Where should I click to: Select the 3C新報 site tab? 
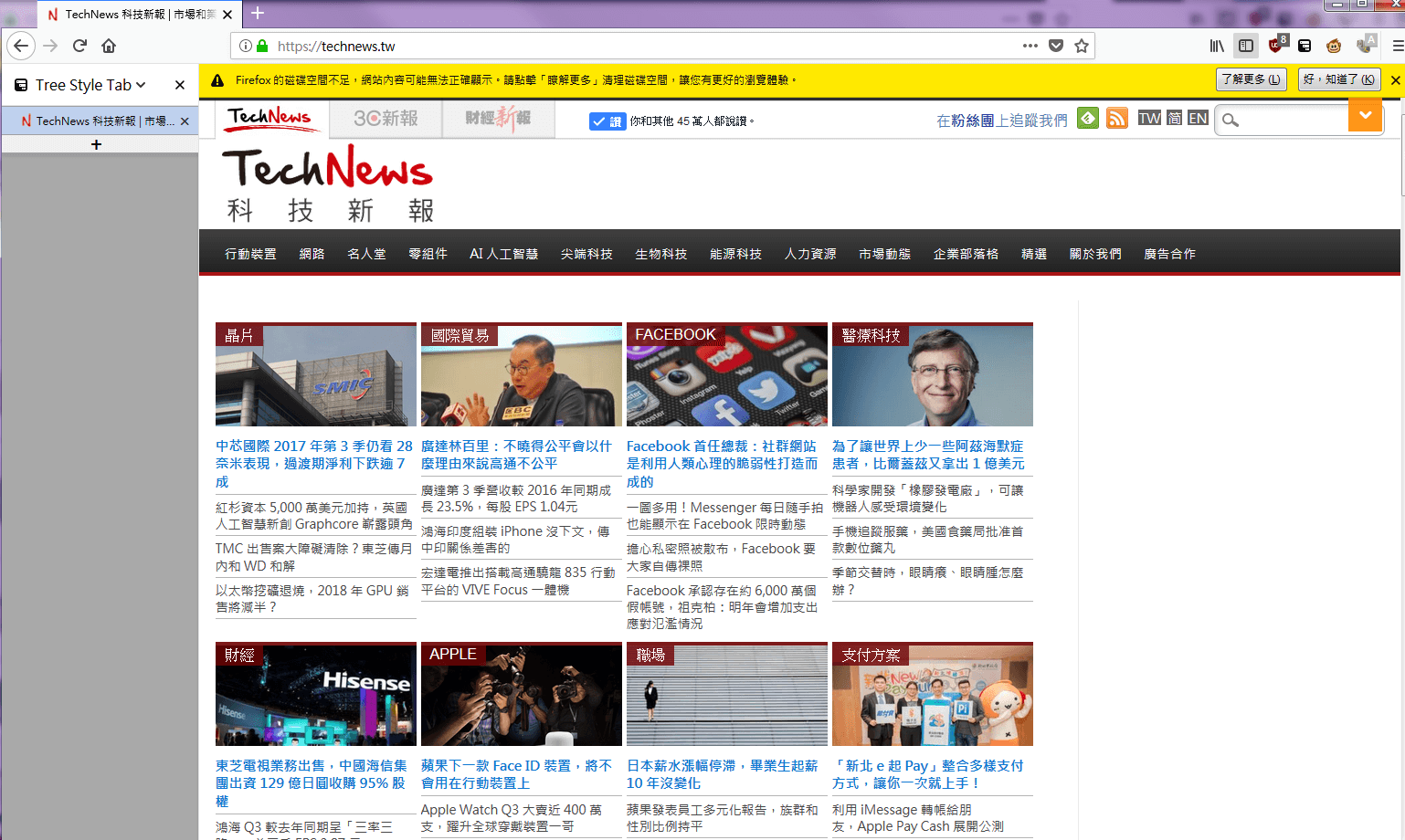pos(386,119)
